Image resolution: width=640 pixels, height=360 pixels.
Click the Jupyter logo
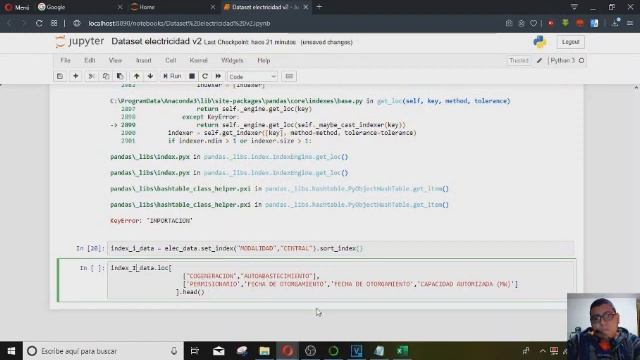pyautogui.click(x=80, y=42)
